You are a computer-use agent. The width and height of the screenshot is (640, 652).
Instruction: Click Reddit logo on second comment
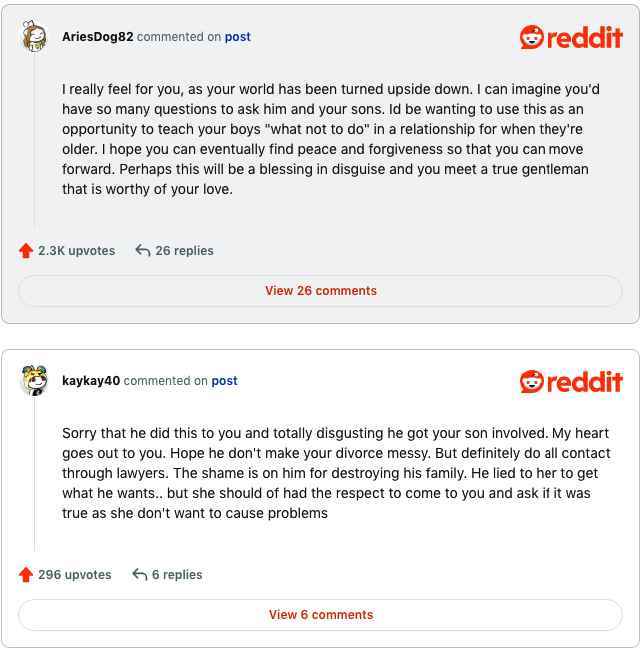(x=571, y=382)
